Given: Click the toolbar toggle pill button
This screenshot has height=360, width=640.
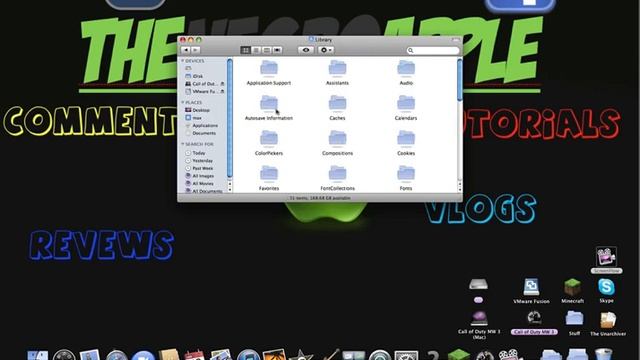Looking at the screenshot, I should [456, 40].
